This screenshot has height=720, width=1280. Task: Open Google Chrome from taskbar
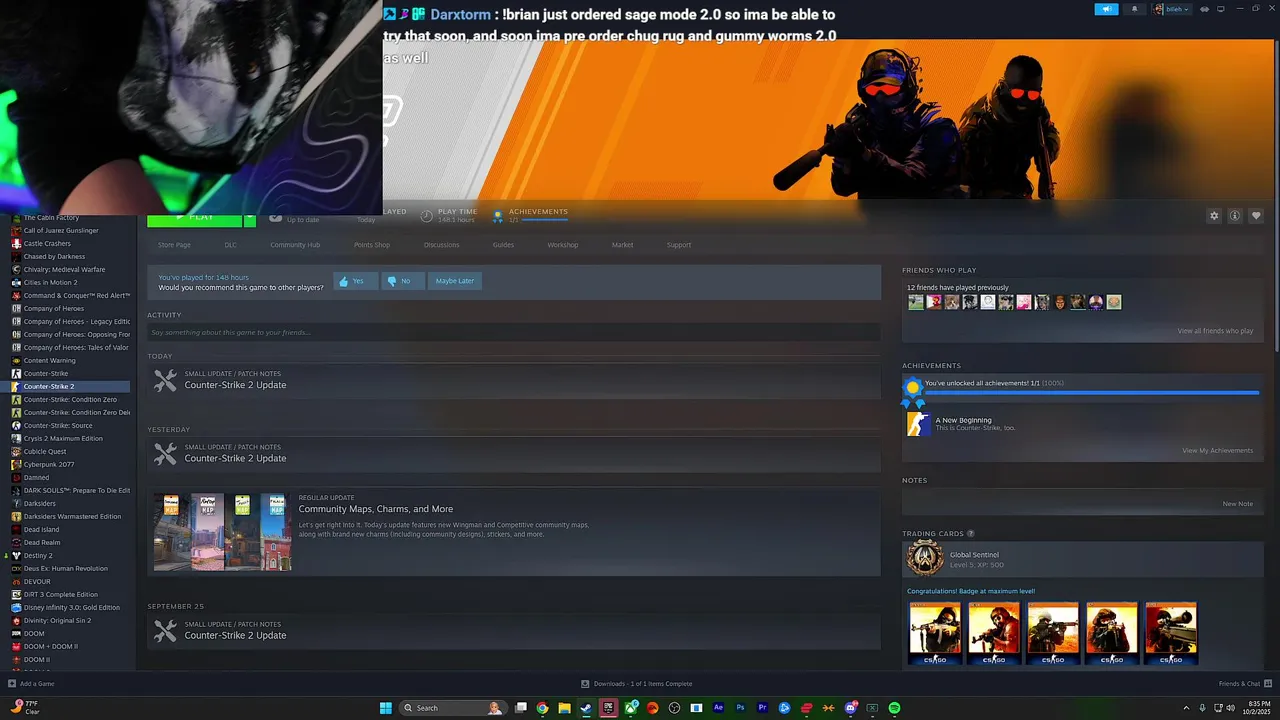[542, 708]
